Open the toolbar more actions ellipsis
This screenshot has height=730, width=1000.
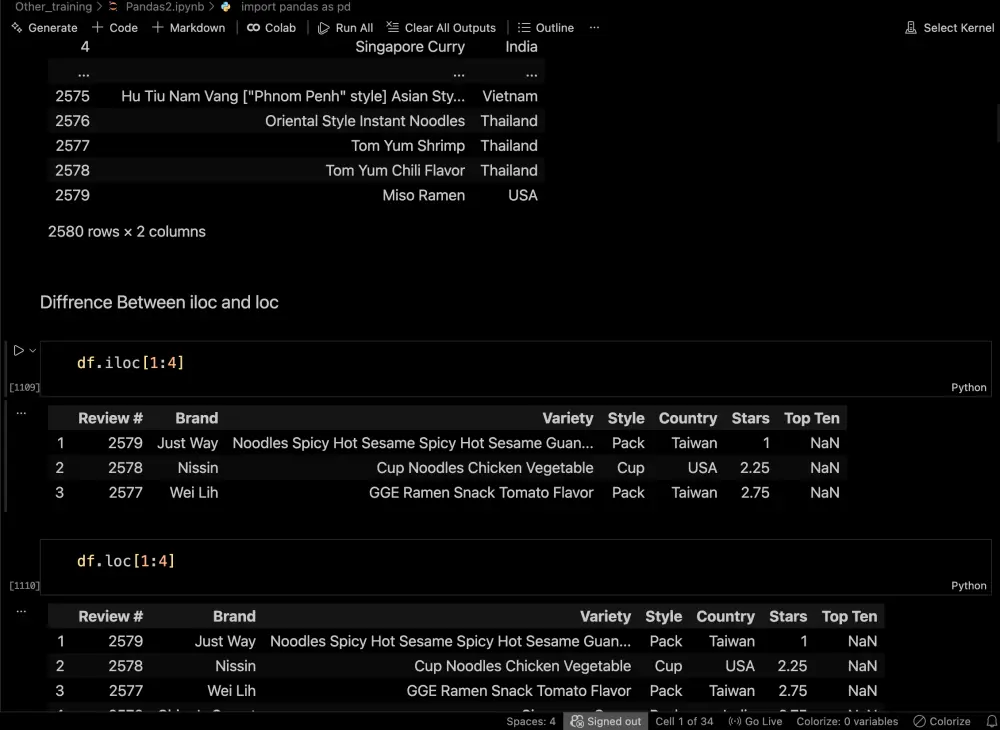click(x=594, y=27)
